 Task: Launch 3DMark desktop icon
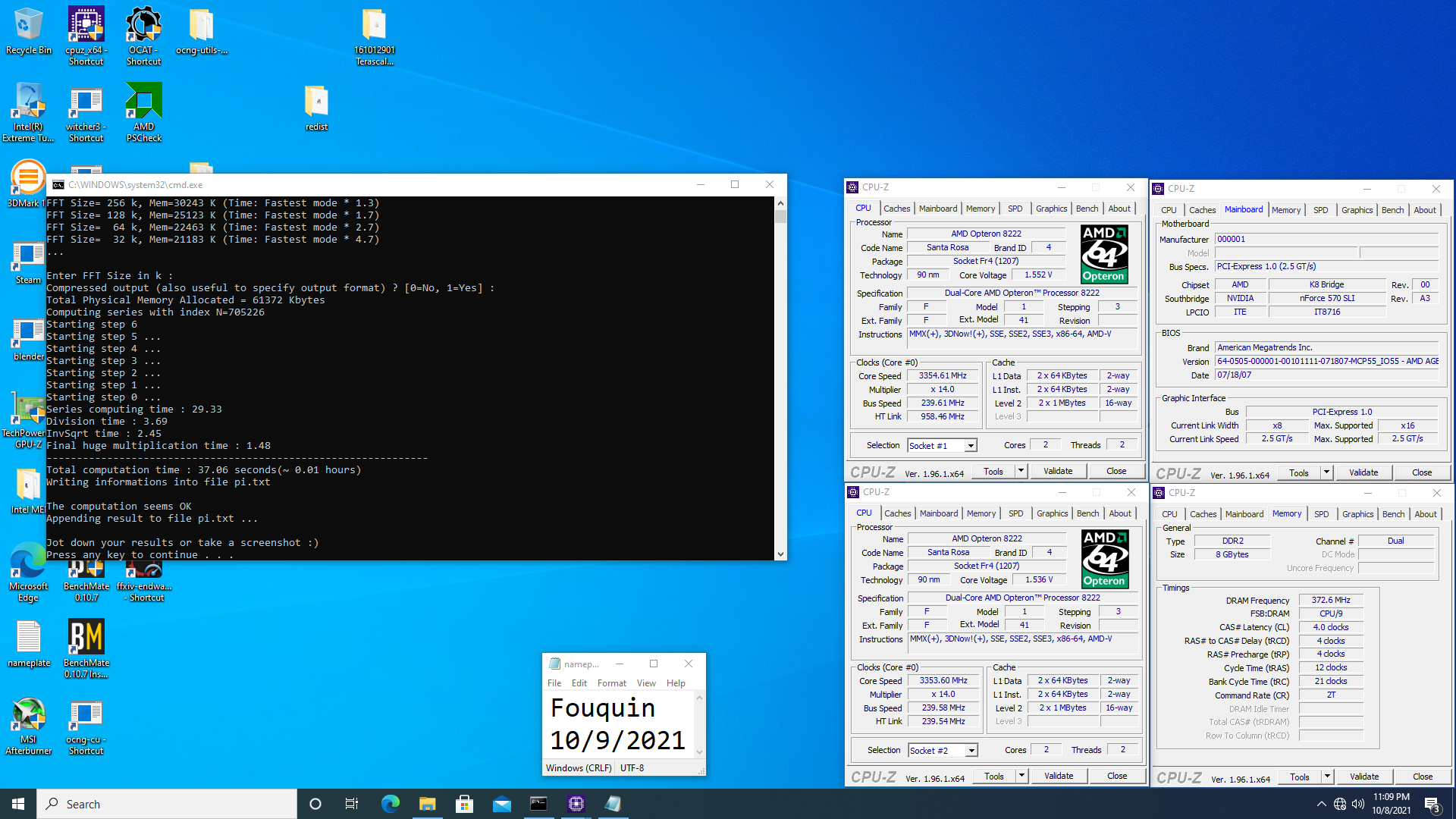click(27, 184)
